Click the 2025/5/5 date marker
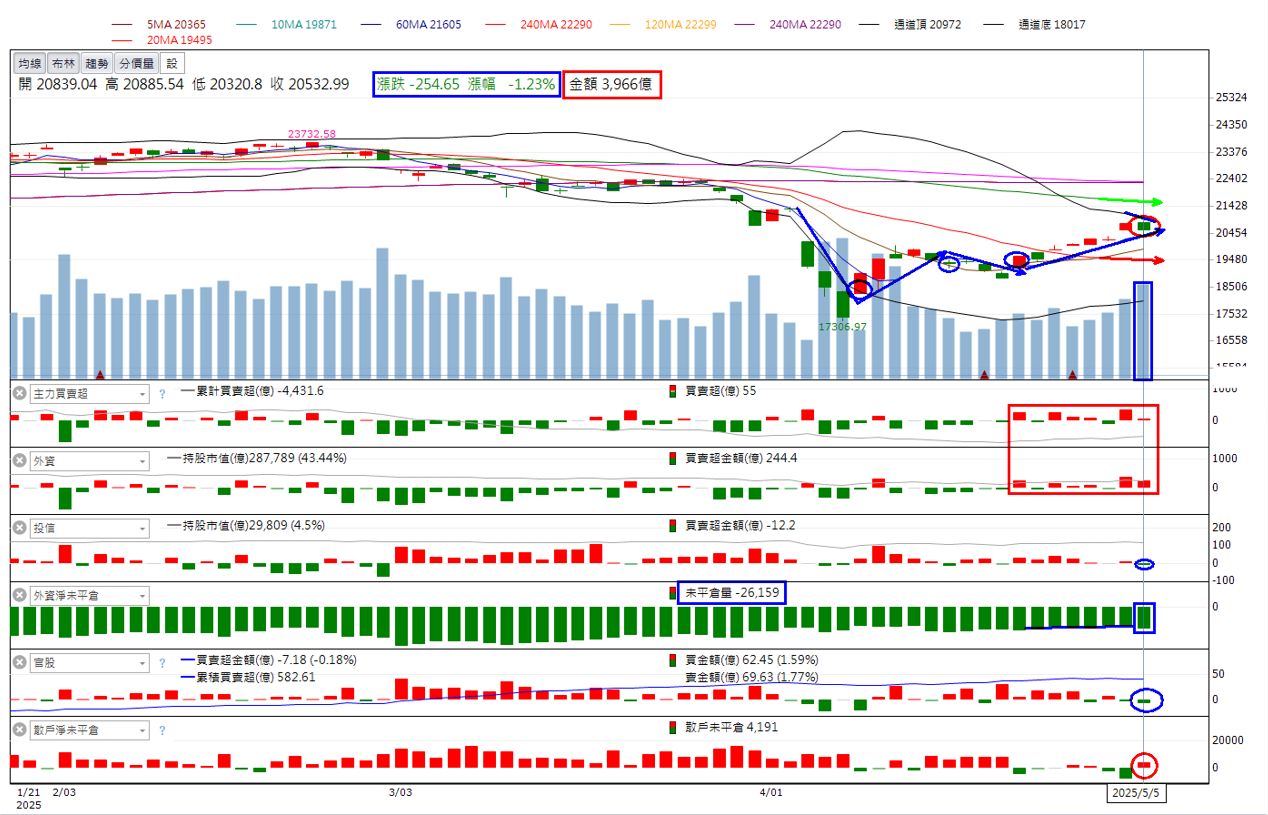 [x=1137, y=793]
